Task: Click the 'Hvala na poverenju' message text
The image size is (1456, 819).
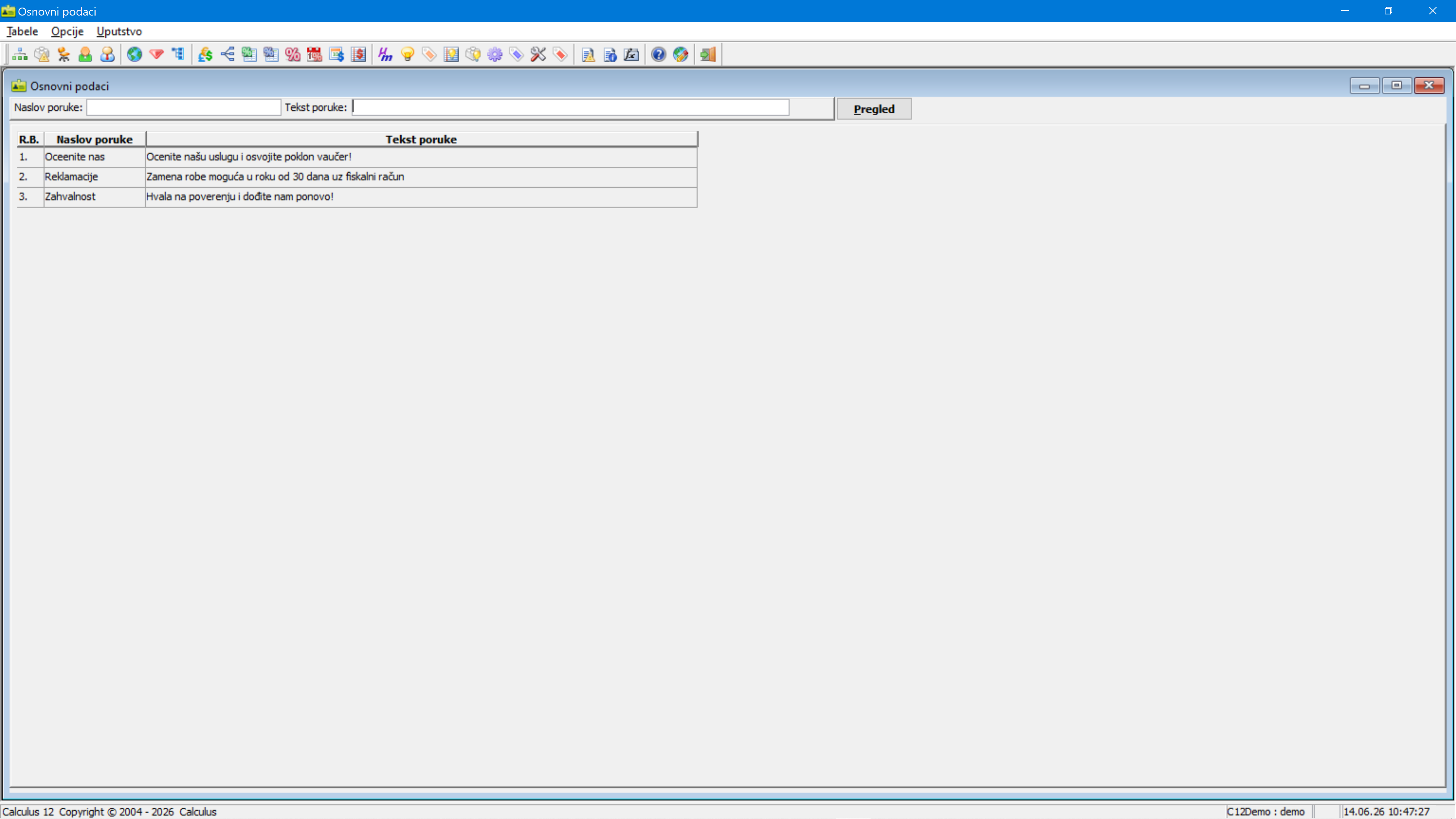Action: (240, 196)
